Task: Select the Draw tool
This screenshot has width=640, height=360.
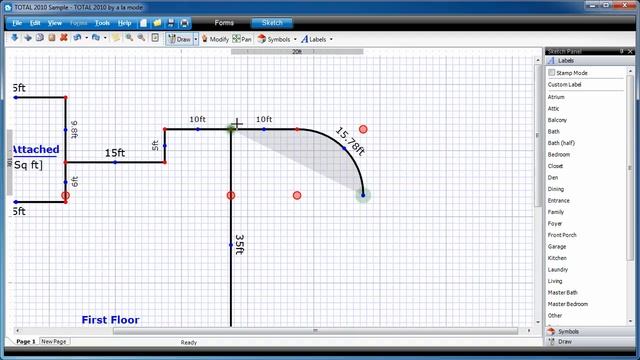Action: coord(180,39)
